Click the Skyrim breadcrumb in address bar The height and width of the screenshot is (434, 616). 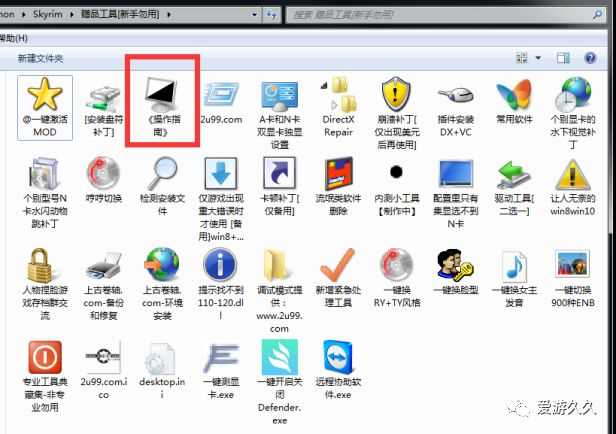tap(48, 15)
